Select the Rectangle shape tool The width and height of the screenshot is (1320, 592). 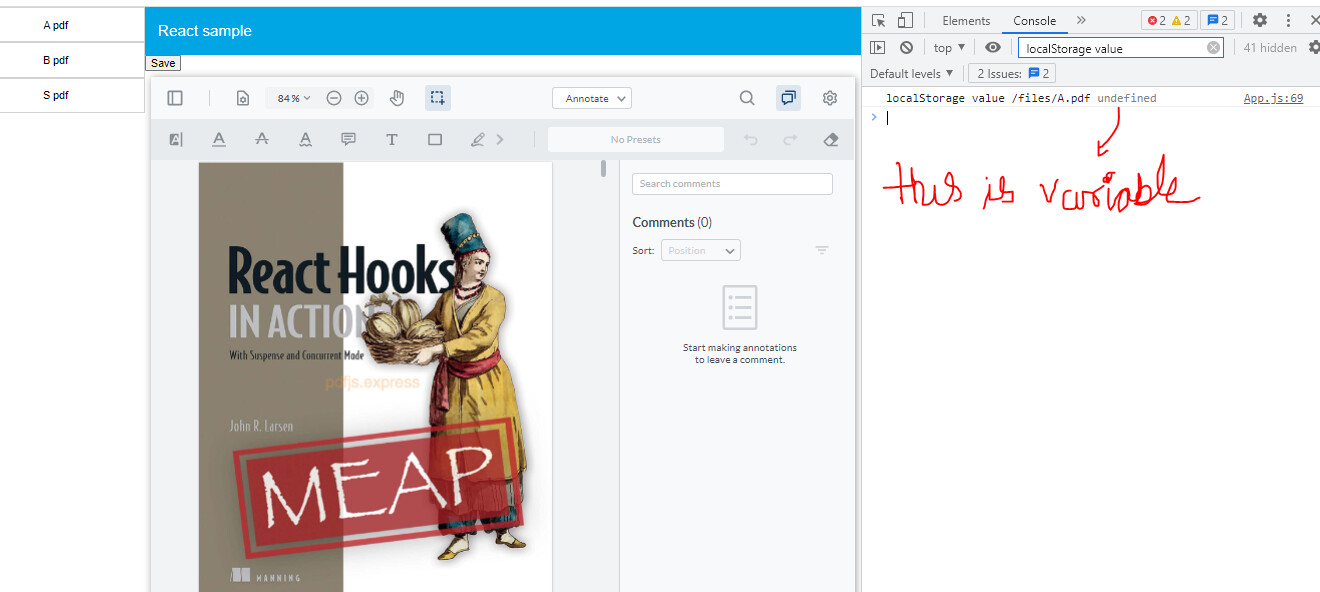pos(435,140)
